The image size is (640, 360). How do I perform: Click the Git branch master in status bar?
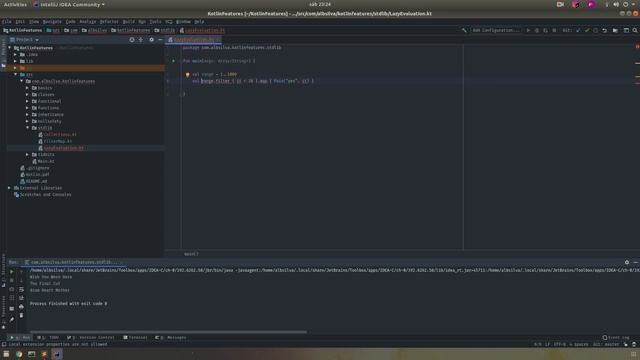(x=606, y=344)
